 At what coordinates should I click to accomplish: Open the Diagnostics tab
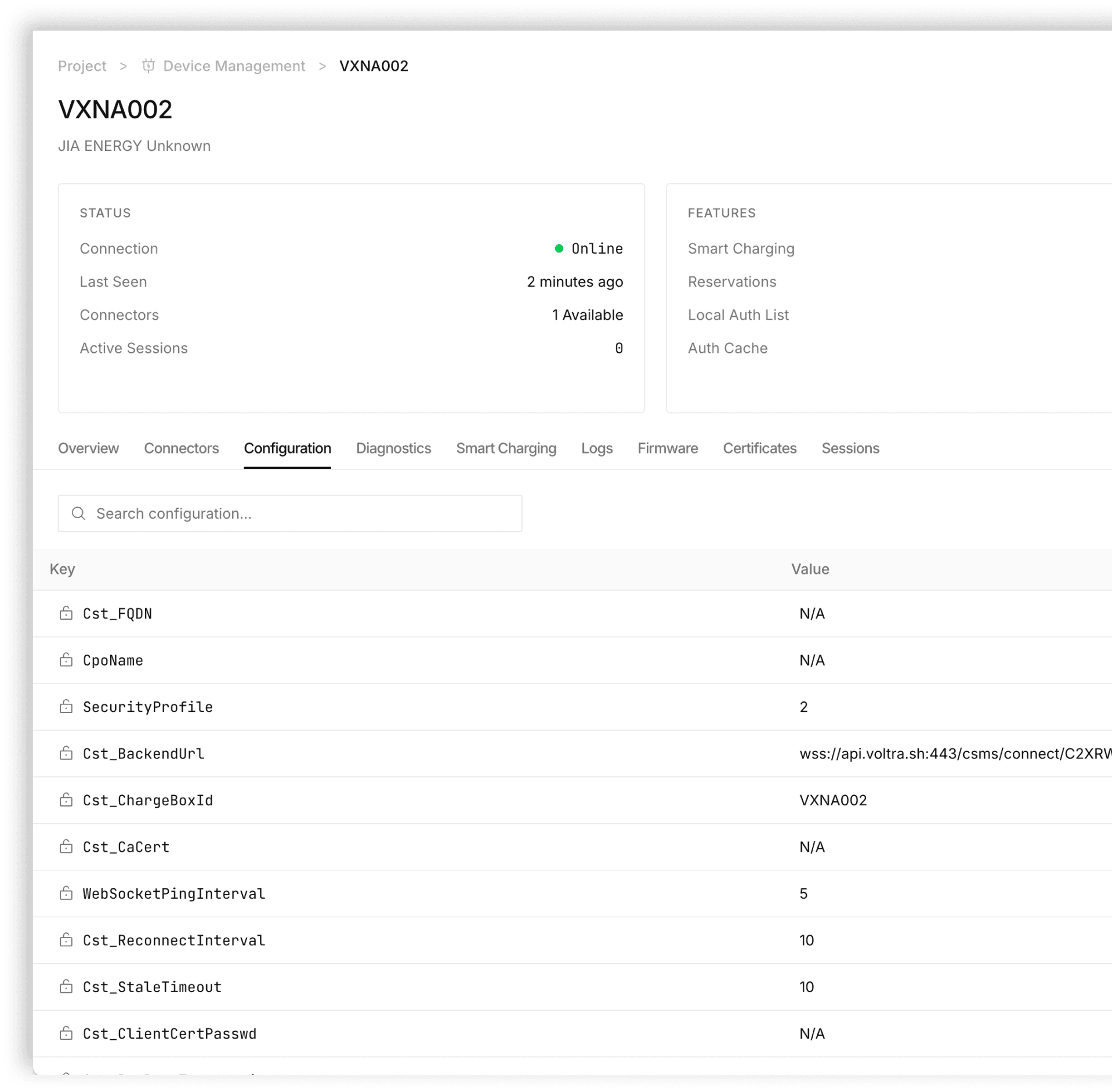point(393,449)
